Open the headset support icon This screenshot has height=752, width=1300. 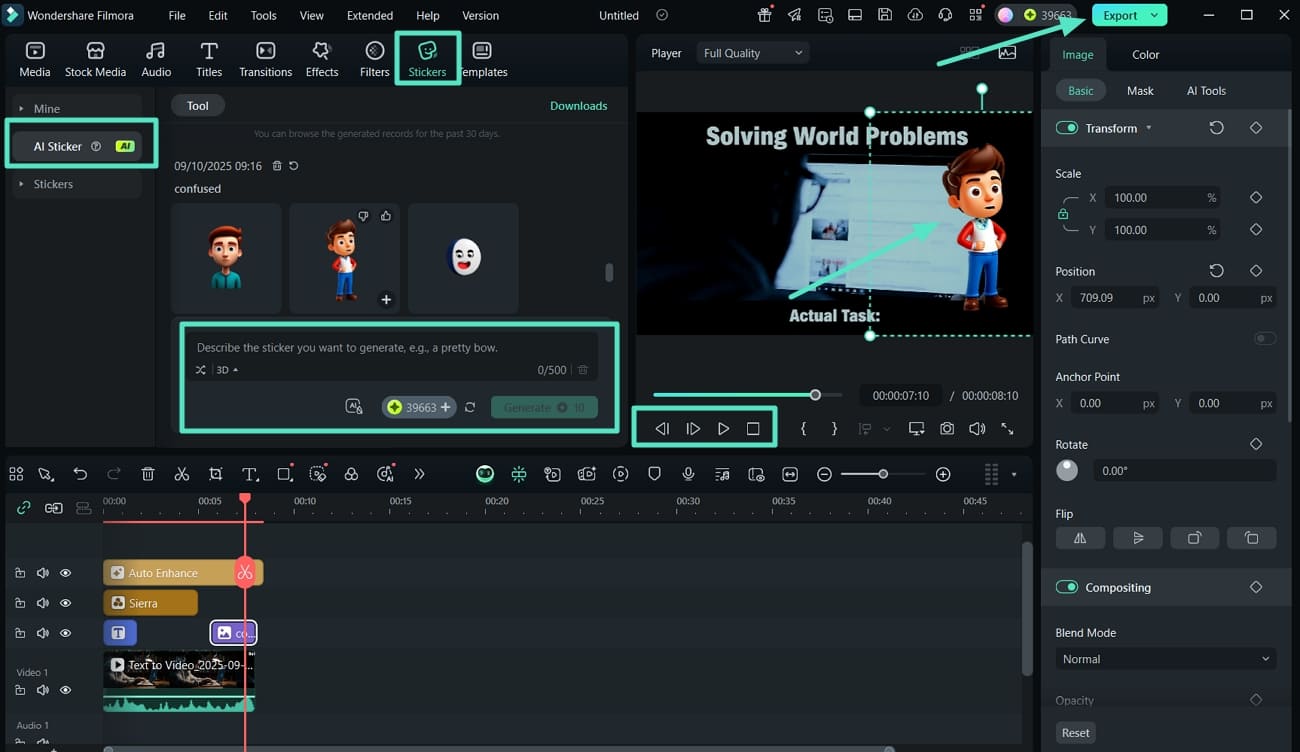(945, 15)
